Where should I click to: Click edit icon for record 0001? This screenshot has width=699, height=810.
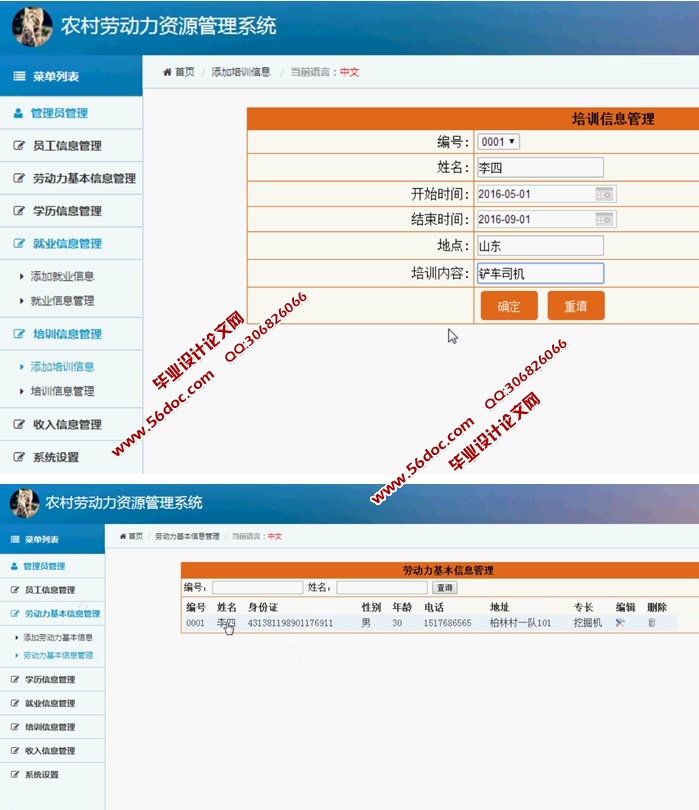pos(621,623)
